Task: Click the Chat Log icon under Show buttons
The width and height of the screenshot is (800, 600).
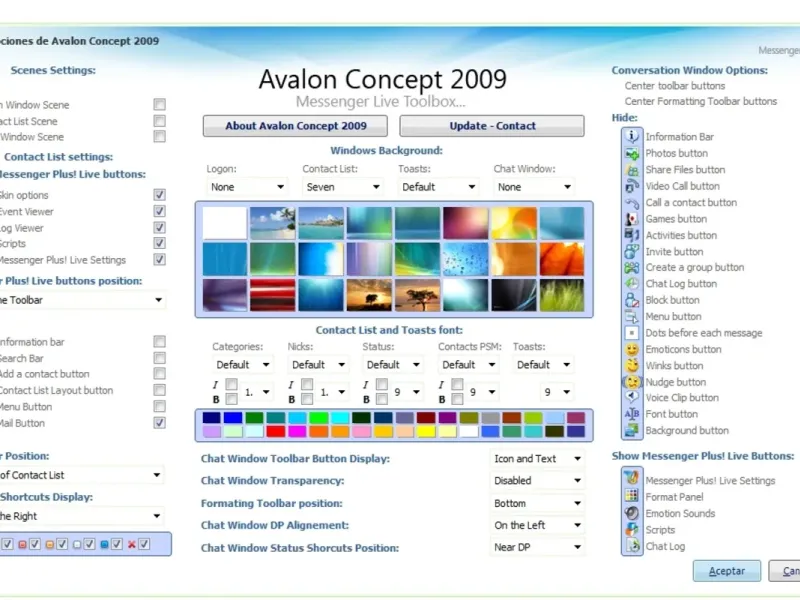Action: pos(632,545)
